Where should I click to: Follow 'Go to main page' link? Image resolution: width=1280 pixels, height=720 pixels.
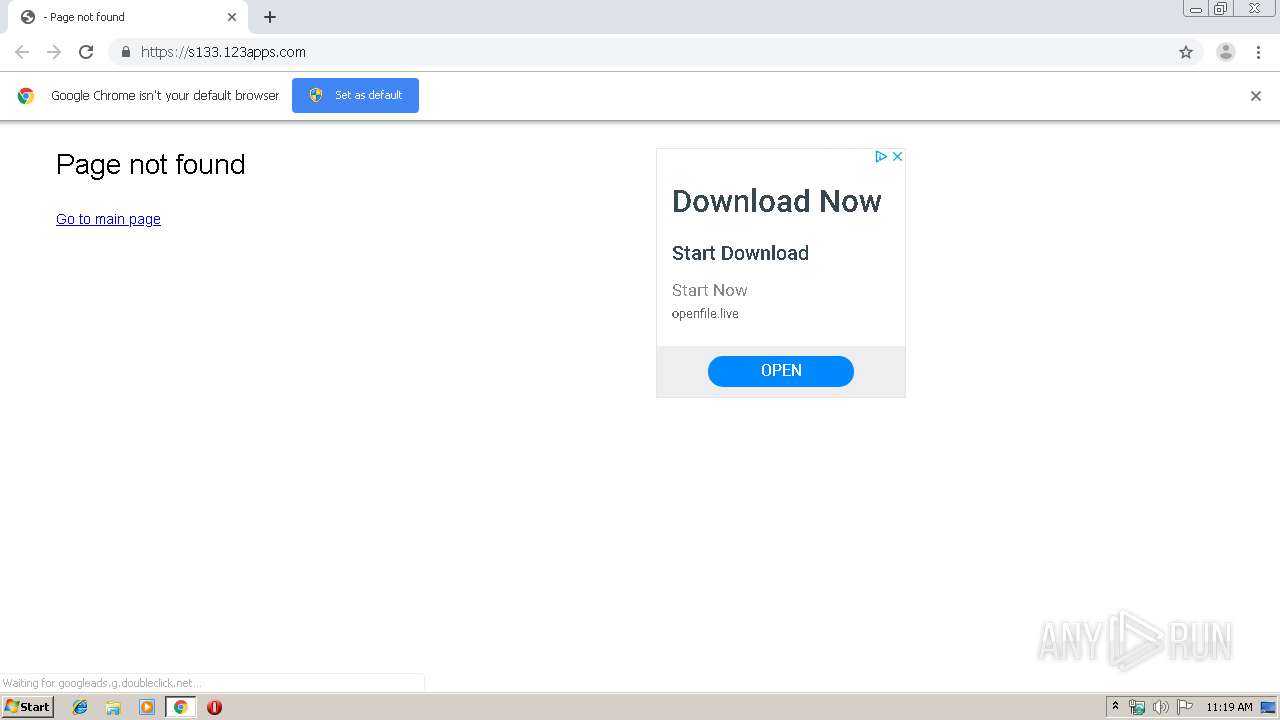tap(108, 219)
